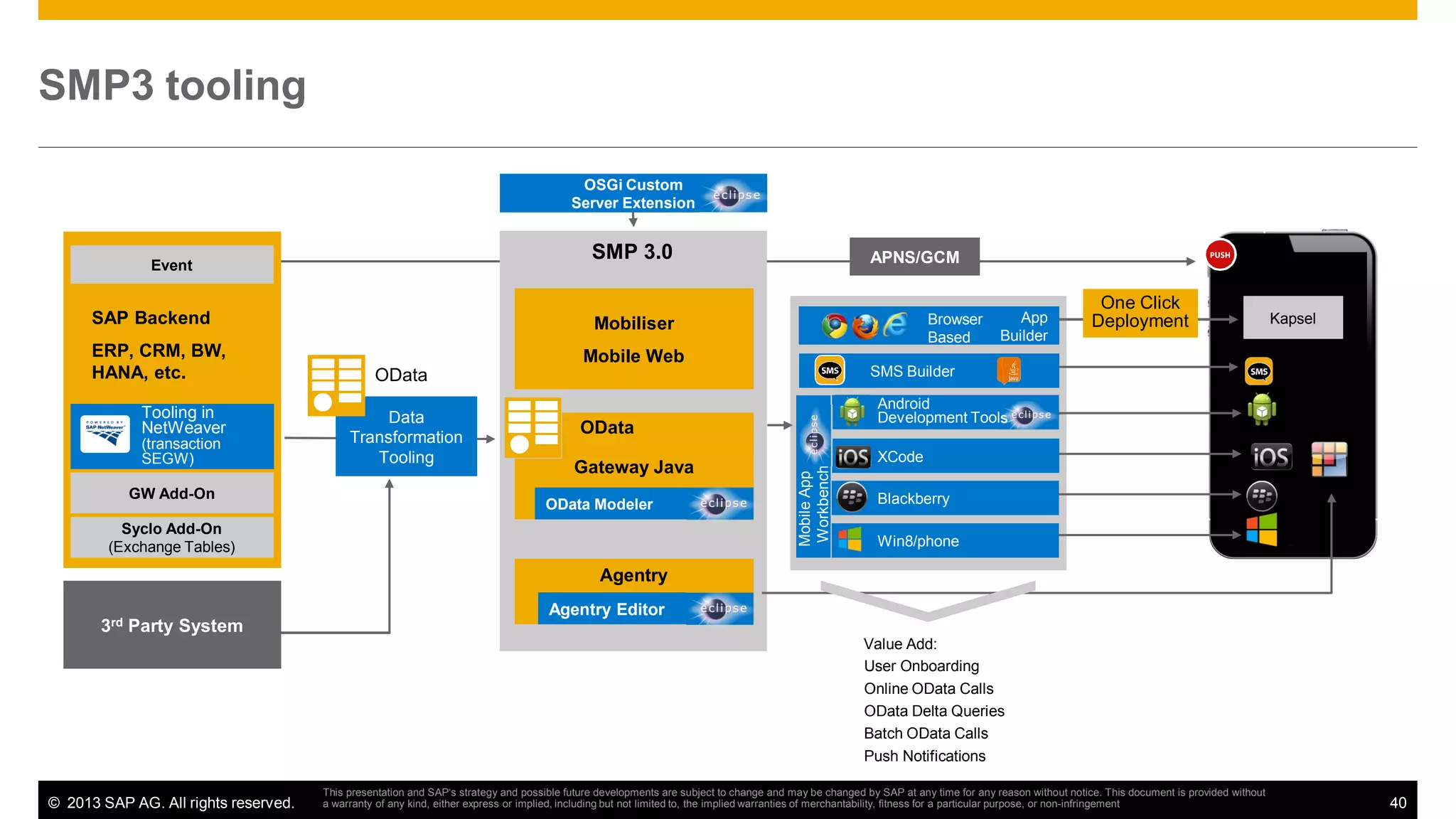Click the Firefox browser icon
1456x819 pixels.
864,326
